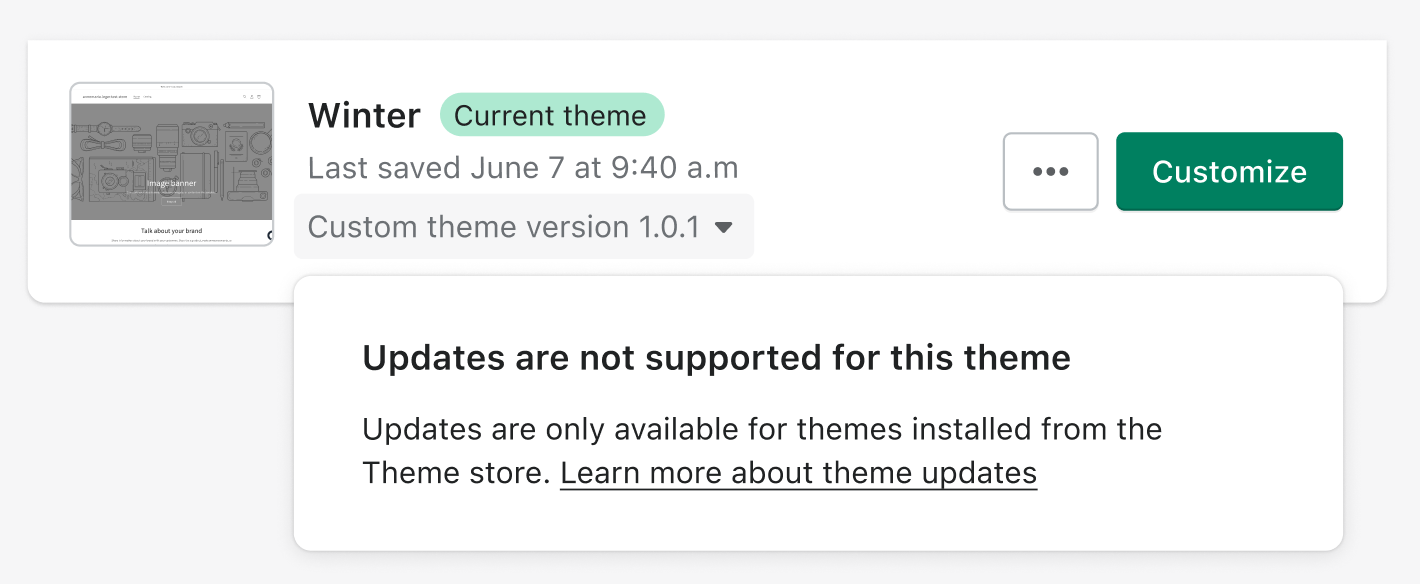
Task: Click "Catalog" in the storefront preview nav
Action: [x=147, y=96]
